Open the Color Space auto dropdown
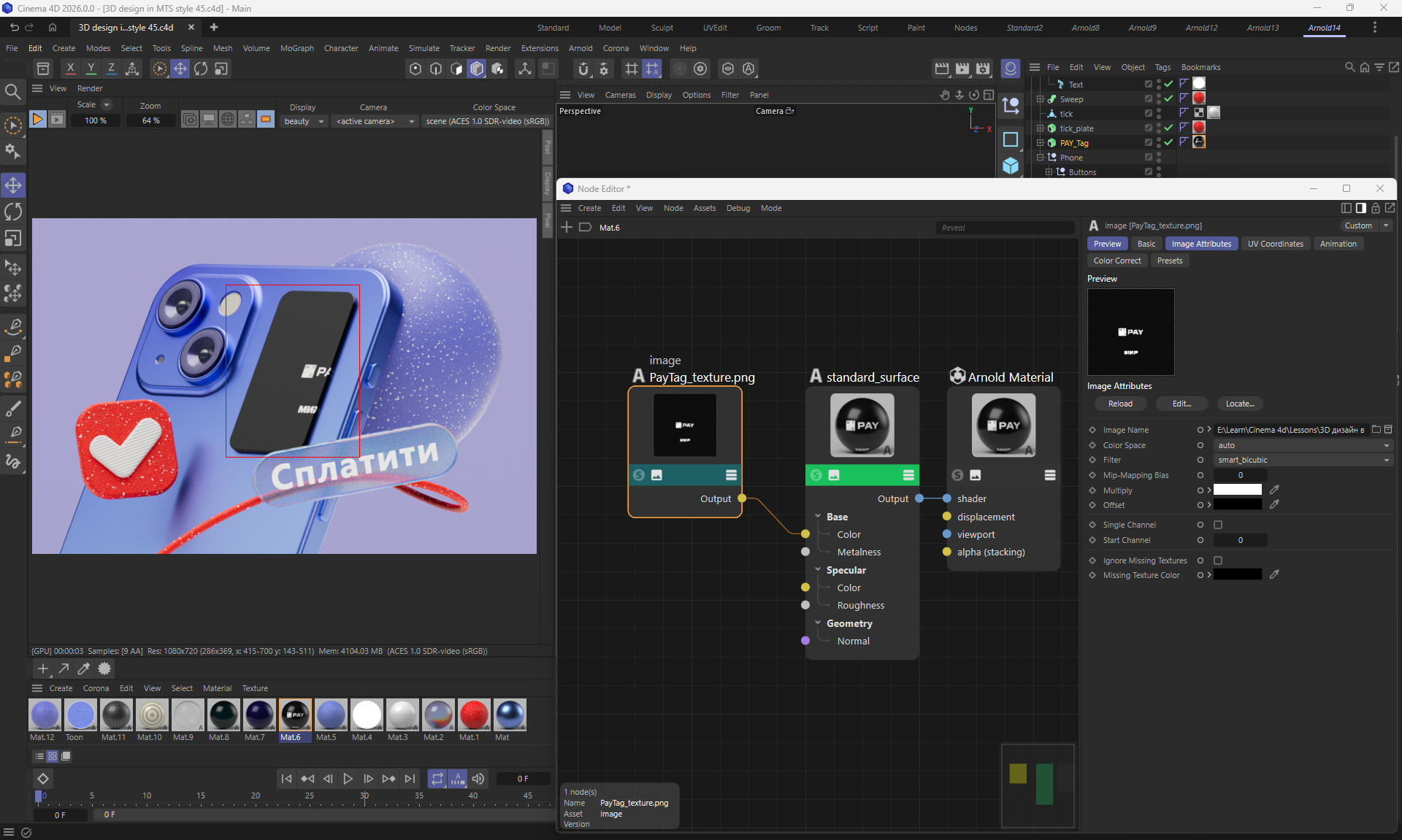This screenshot has width=1402, height=840. (x=1303, y=445)
